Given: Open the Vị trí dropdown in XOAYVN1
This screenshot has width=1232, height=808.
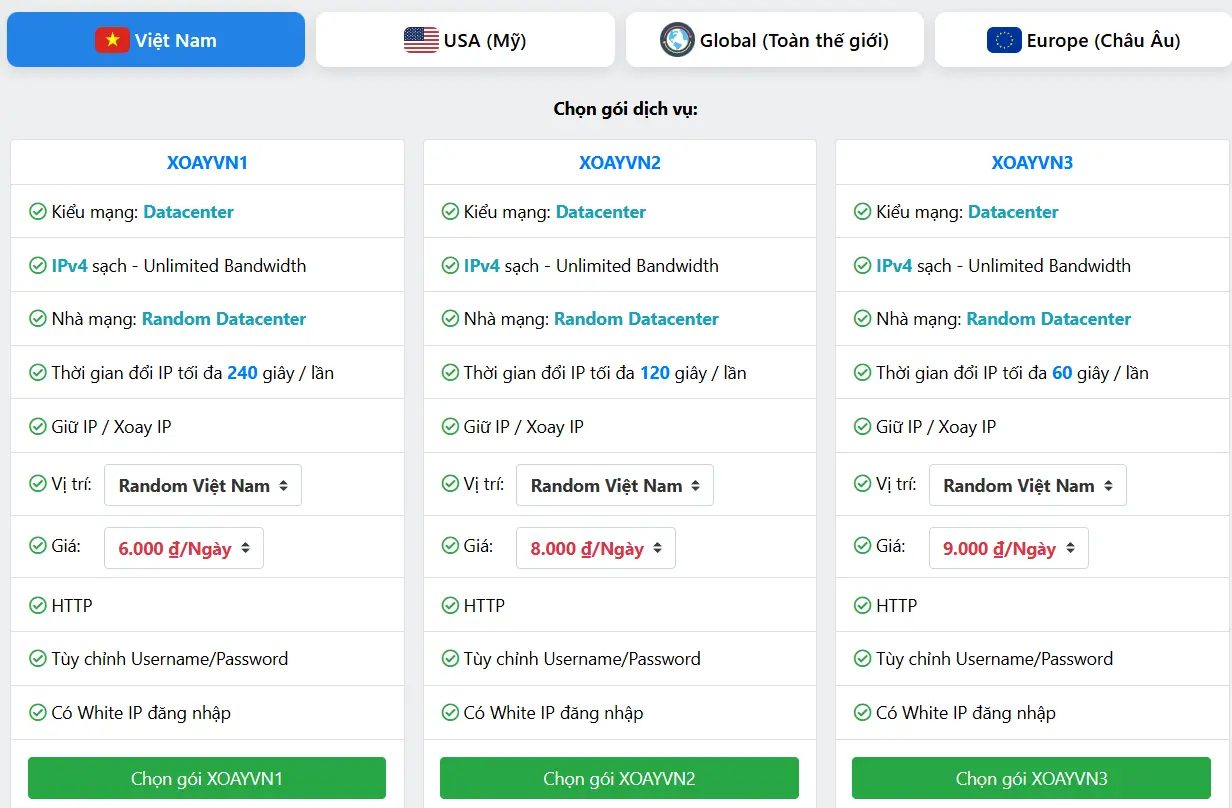Looking at the screenshot, I should point(202,484).
